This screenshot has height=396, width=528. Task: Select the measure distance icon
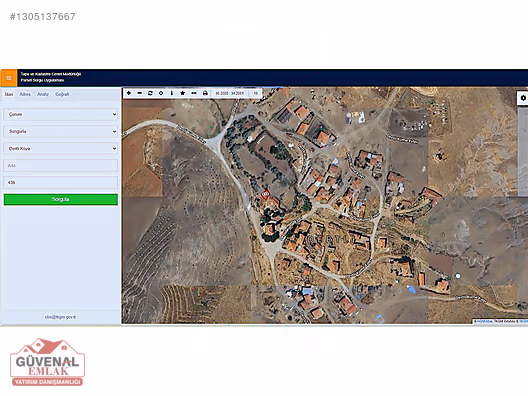194,93
